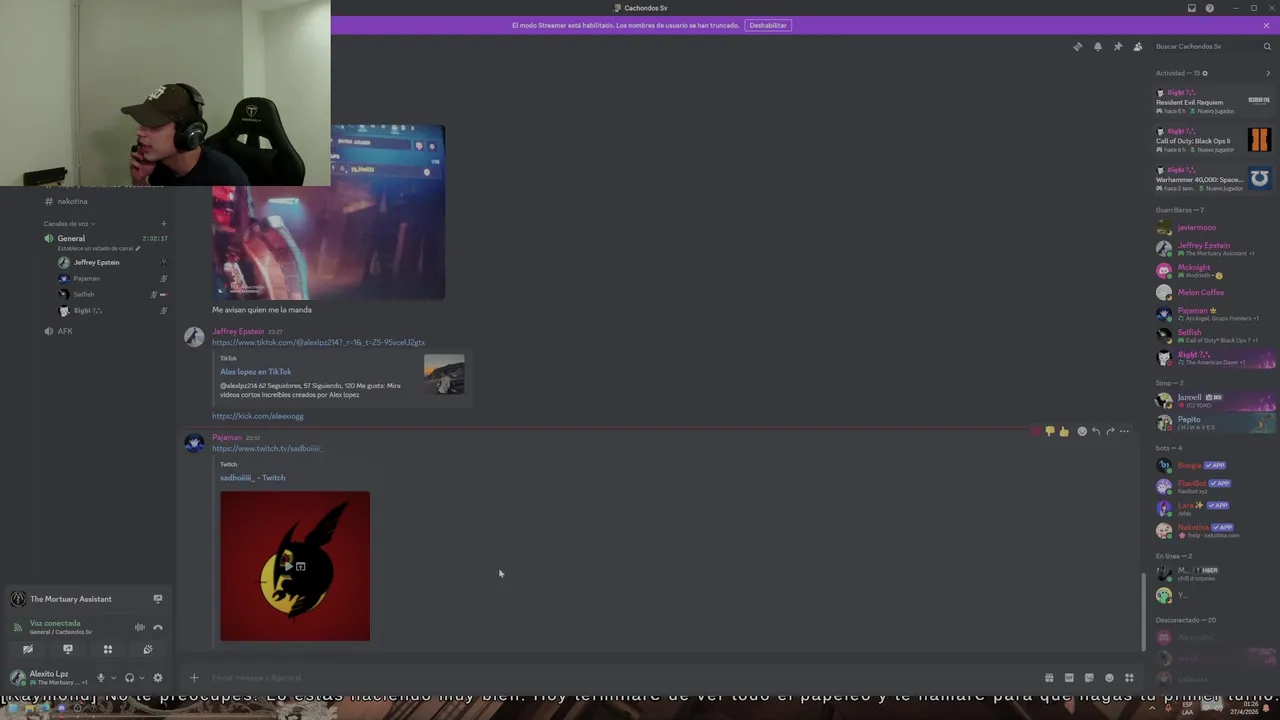Open the Alexito Lpz user profile area
This screenshot has width=1280, height=720.
pos(48,678)
